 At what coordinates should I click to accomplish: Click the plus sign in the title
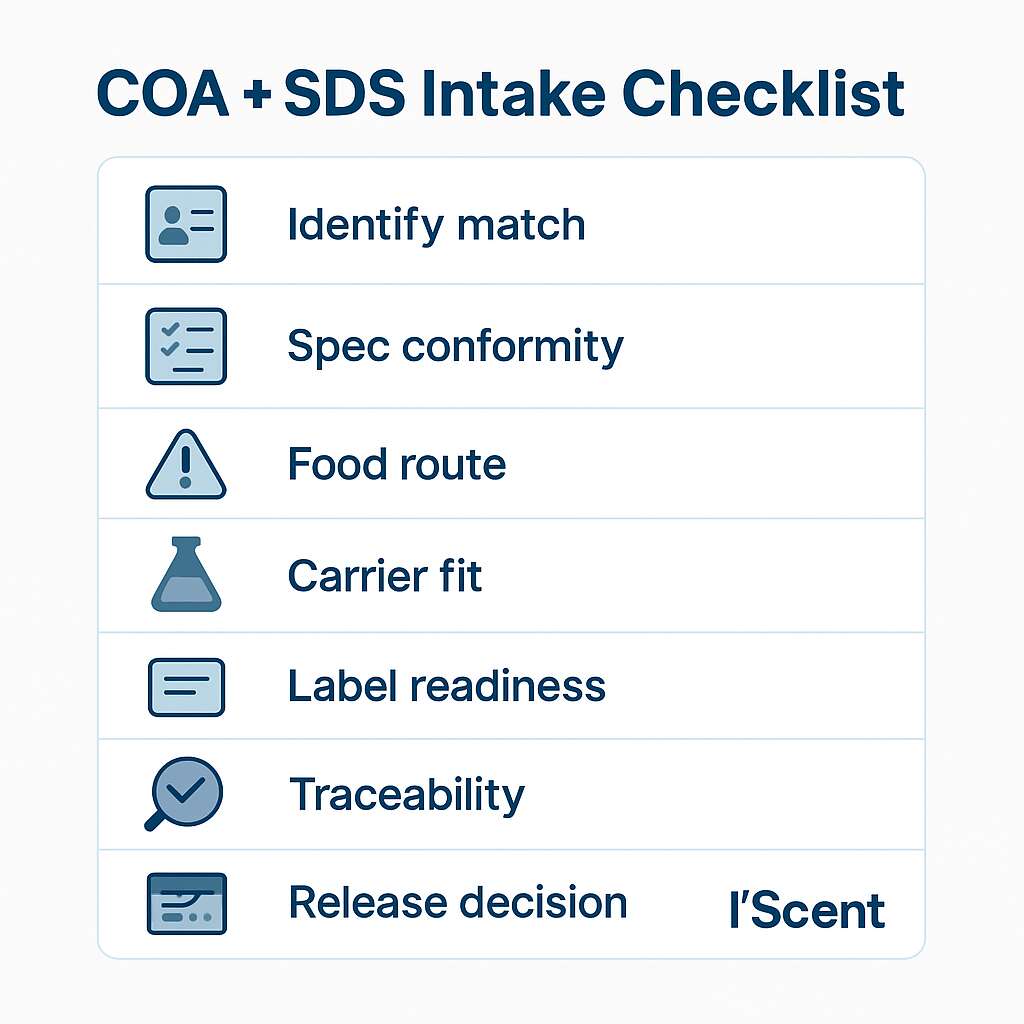257,96
